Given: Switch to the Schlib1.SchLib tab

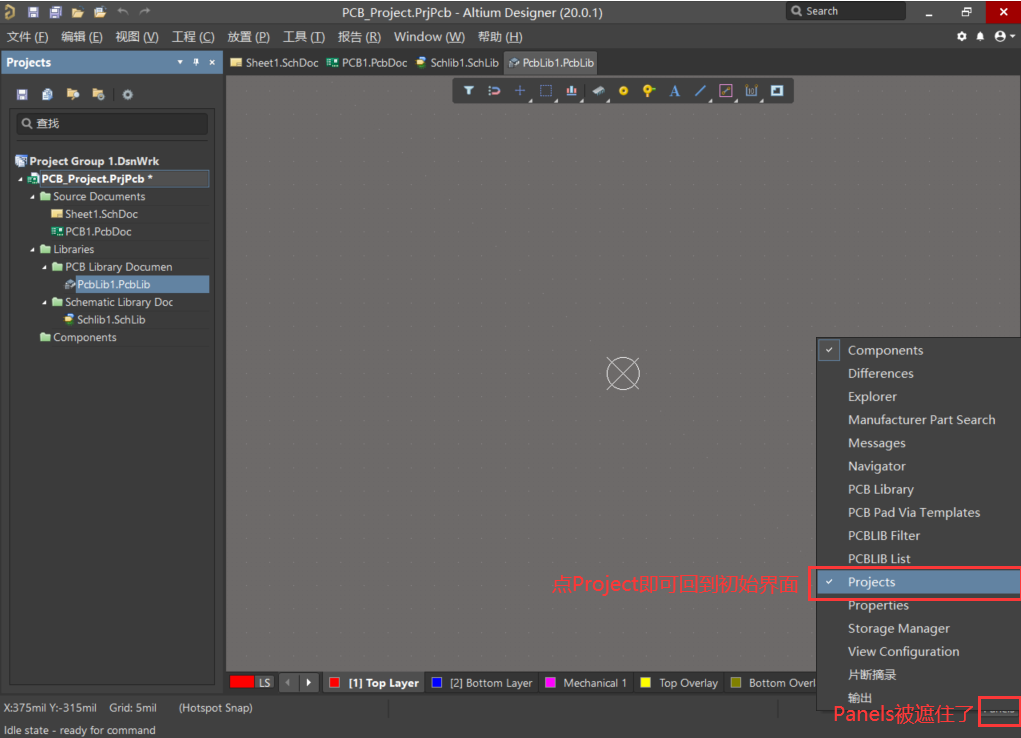Looking at the screenshot, I should [x=457, y=63].
